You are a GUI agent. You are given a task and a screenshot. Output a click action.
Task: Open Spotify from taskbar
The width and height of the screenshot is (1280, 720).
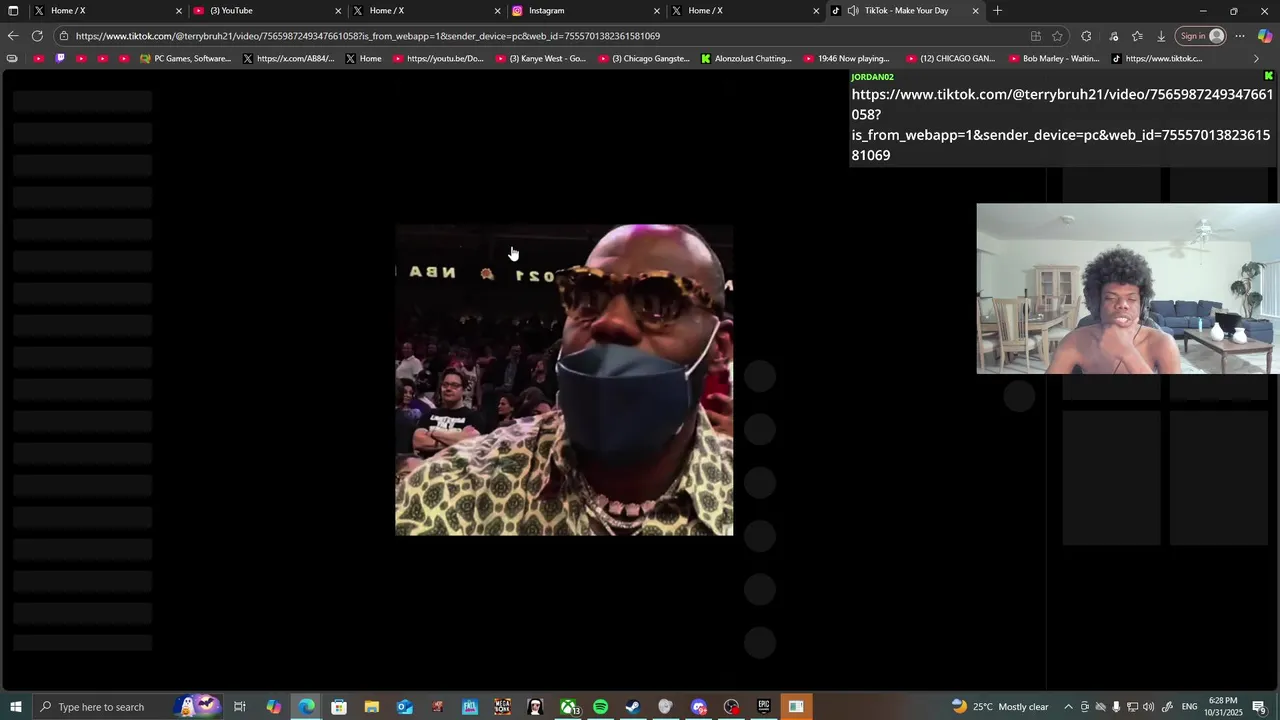point(600,707)
